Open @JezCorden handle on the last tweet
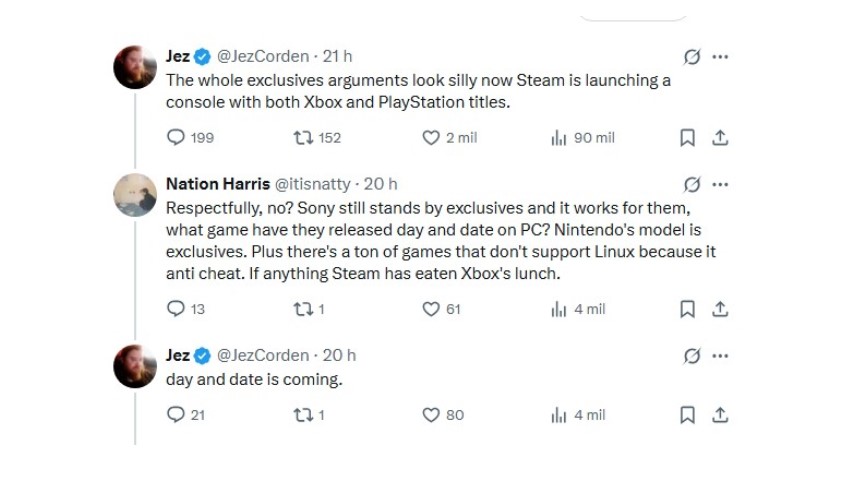 tap(263, 355)
